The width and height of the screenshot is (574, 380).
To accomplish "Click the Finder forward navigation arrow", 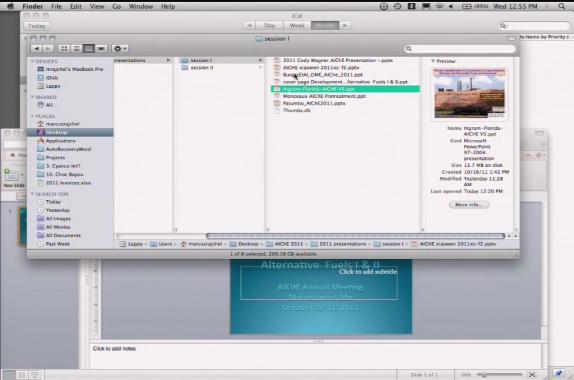I will click(48, 48).
